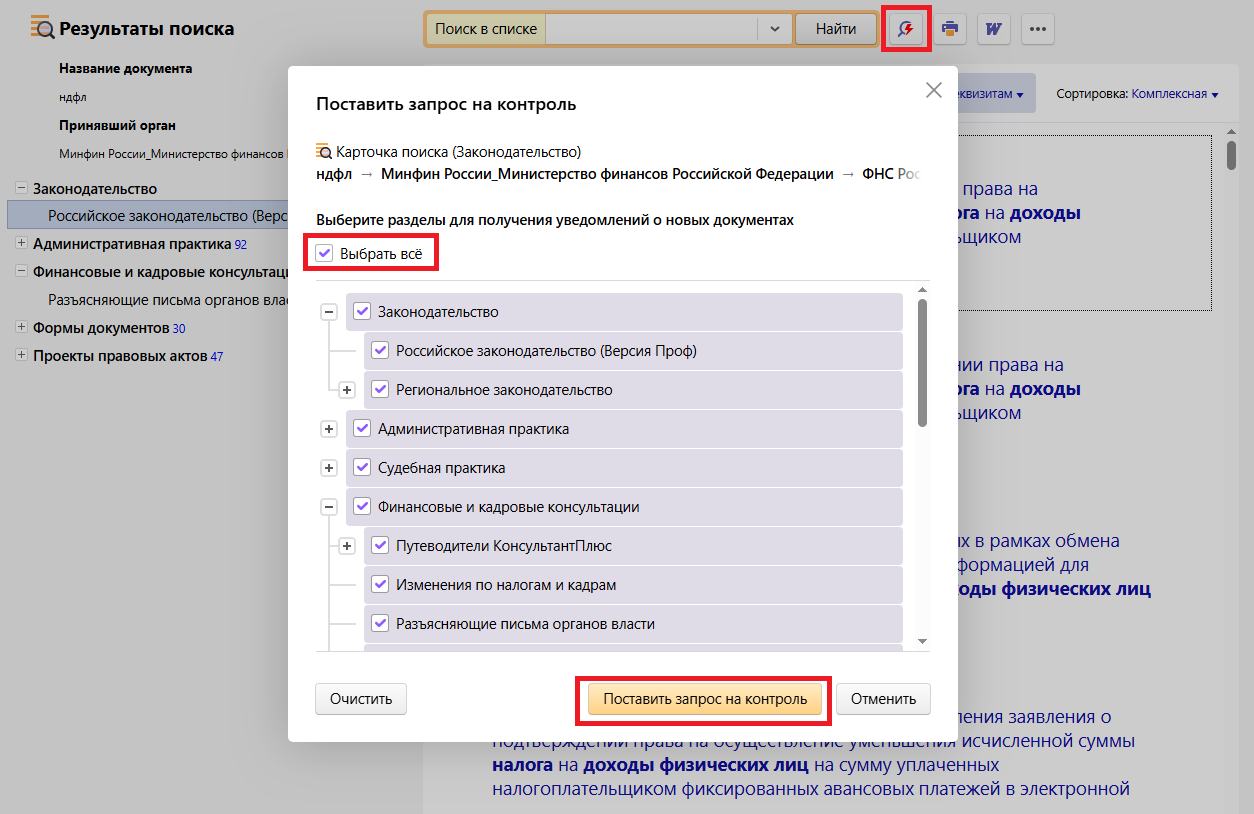The image size is (1254, 814).
Task: Open the three-dots more options menu
Action: 1037,29
